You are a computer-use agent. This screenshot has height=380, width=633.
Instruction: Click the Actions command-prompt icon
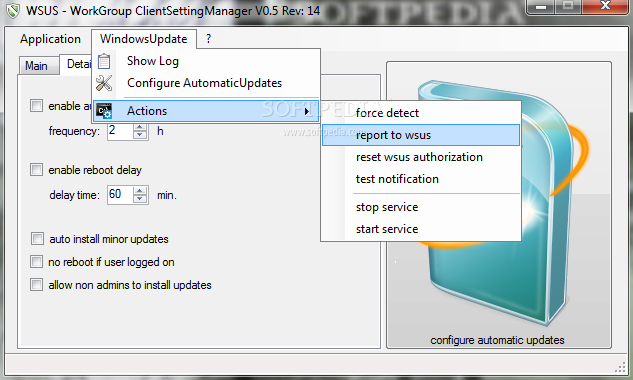[x=104, y=111]
